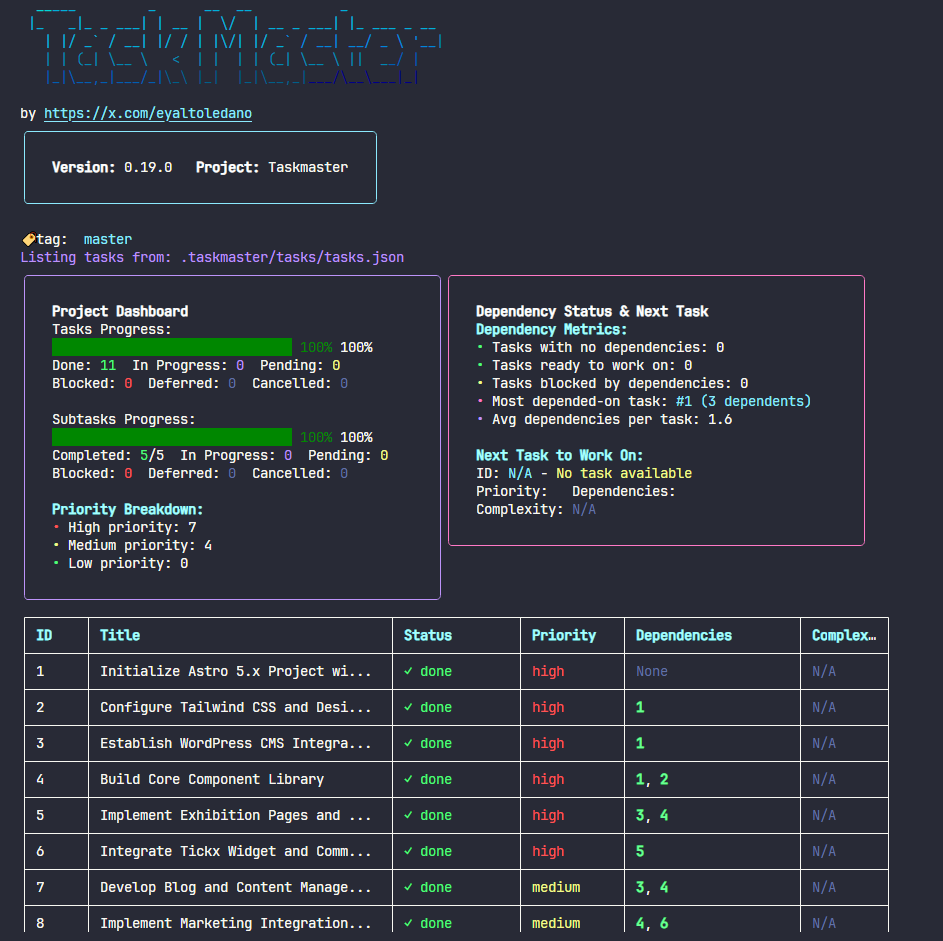
Task: Open the x.com/eyaltoledano link
Action: 148,114
